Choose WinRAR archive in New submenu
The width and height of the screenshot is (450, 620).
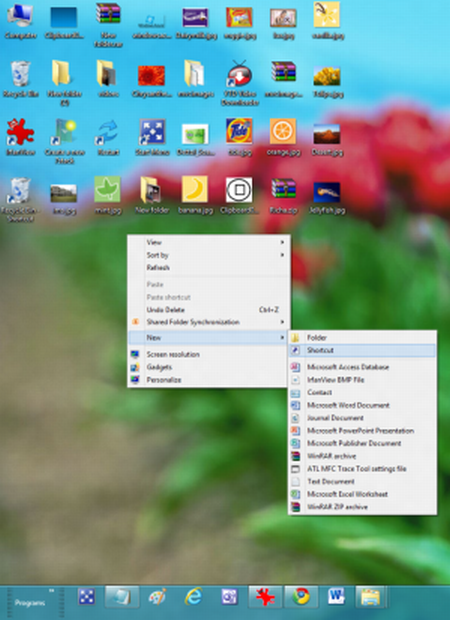click(x=362, y=456)
